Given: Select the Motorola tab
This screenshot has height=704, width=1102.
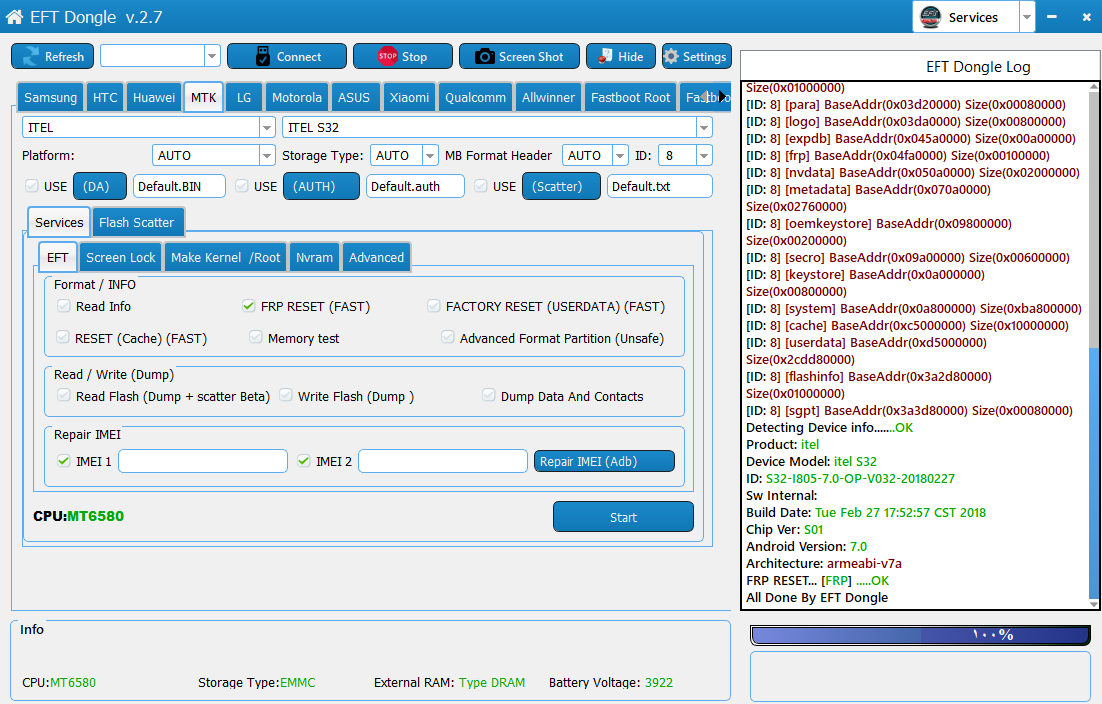Looking at the screenshot, I should tap(297, 97).
